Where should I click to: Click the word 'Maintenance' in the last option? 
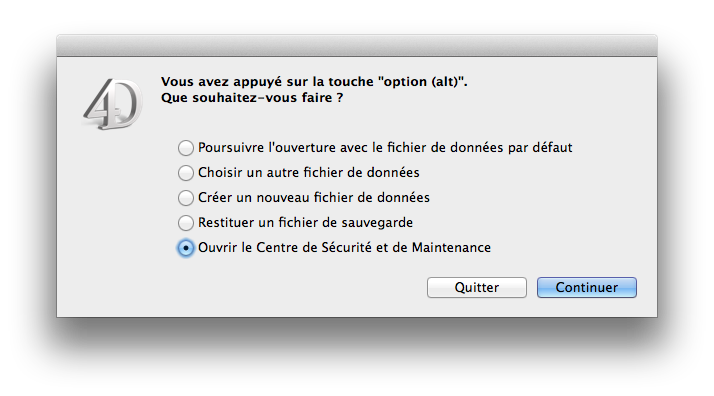coord(451,248)
